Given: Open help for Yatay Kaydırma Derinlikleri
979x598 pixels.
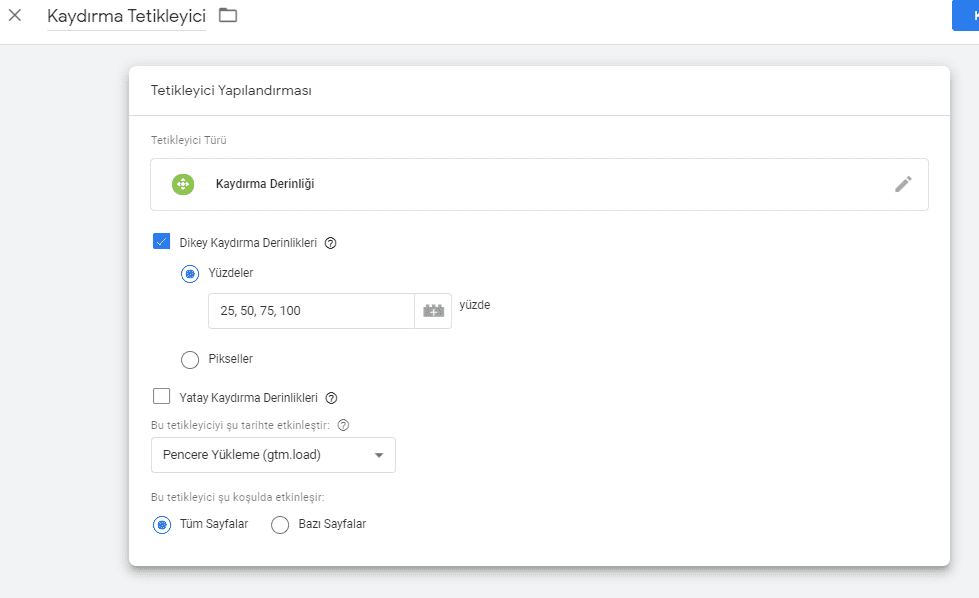Looking at the screenshot, I should (x=331, y=397).
